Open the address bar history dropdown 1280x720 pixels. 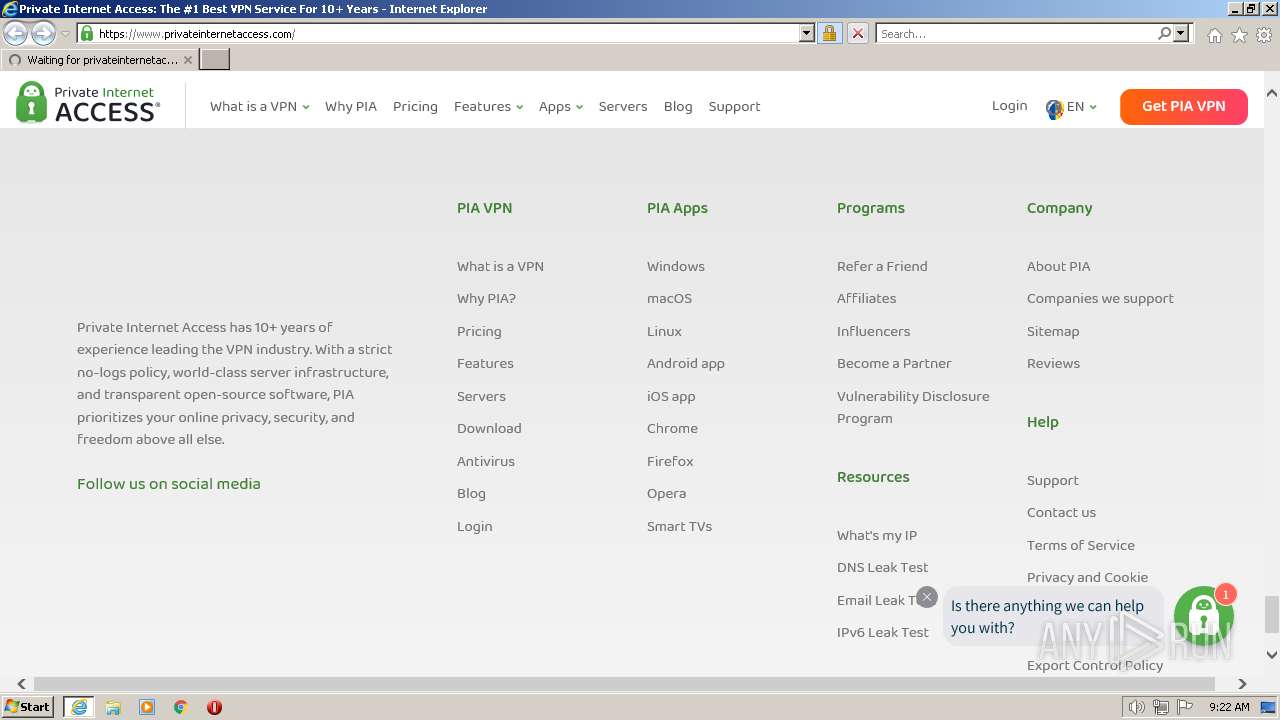[x=807, y=33]
